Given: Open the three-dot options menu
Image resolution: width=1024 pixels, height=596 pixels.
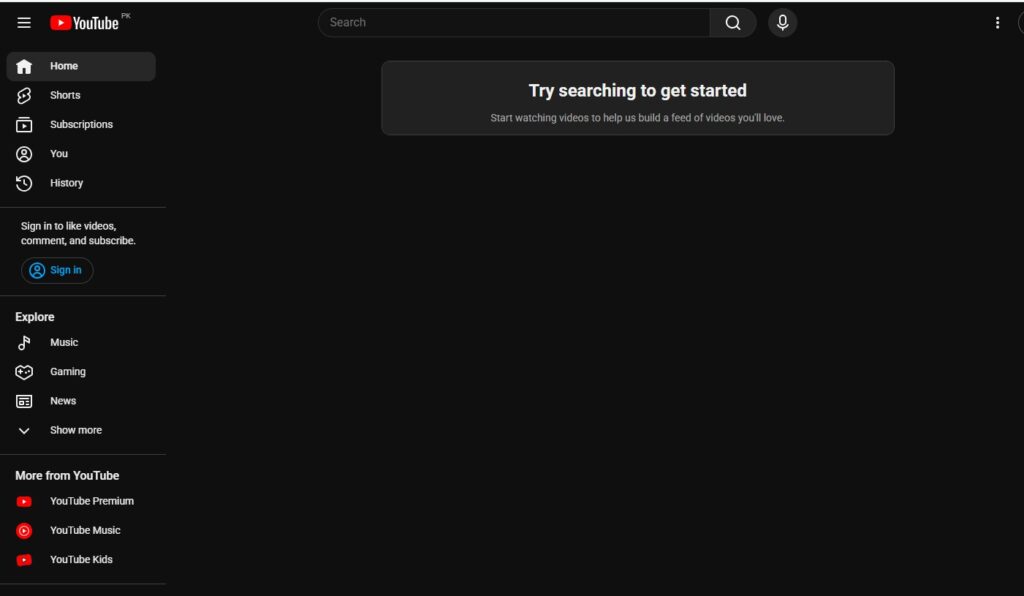Looking at the screenshot, I should coord(997,22).
